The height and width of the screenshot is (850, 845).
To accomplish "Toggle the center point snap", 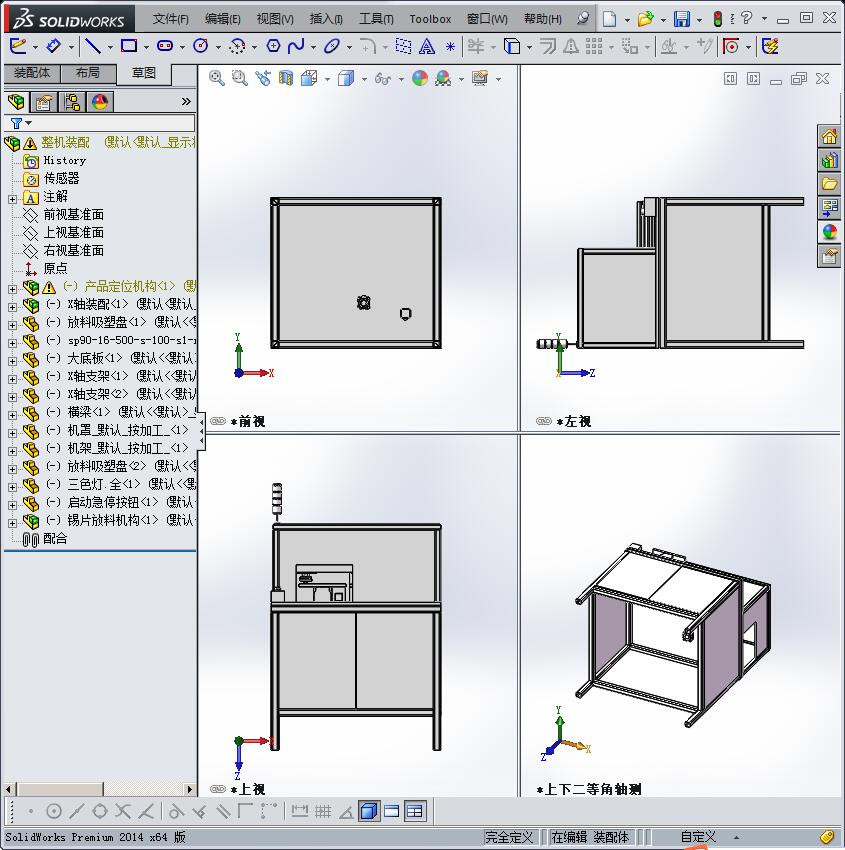I will coord(53,811).
